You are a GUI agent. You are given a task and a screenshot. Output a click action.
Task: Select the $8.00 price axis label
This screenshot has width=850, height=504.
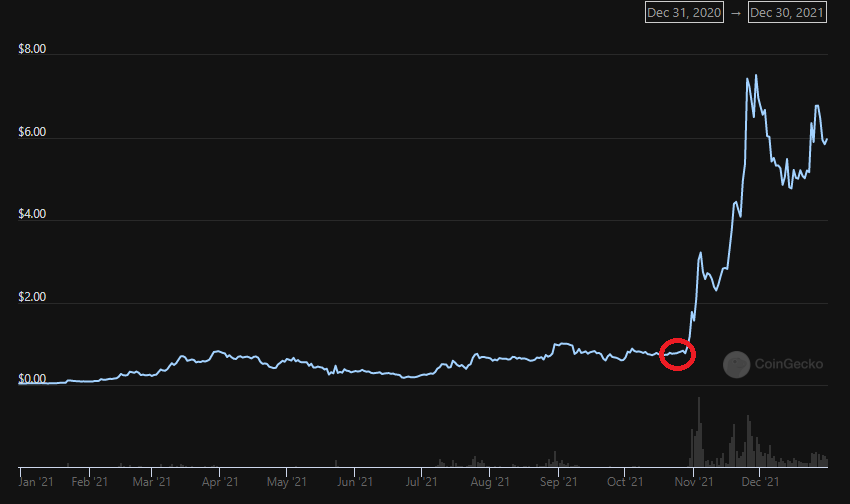pyautogui.click(x=33, y=49)
